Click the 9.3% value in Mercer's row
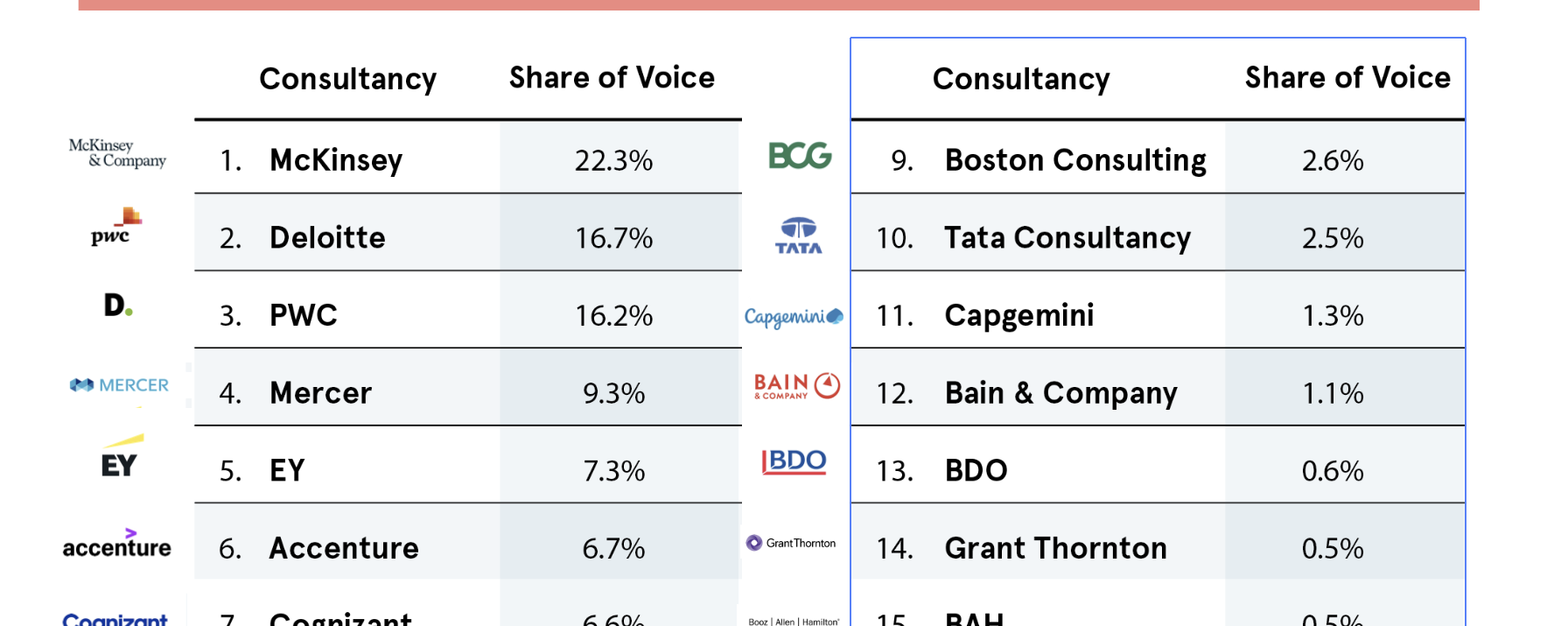The width and height of the screenshot is (1568, 626). pos(613,393)
